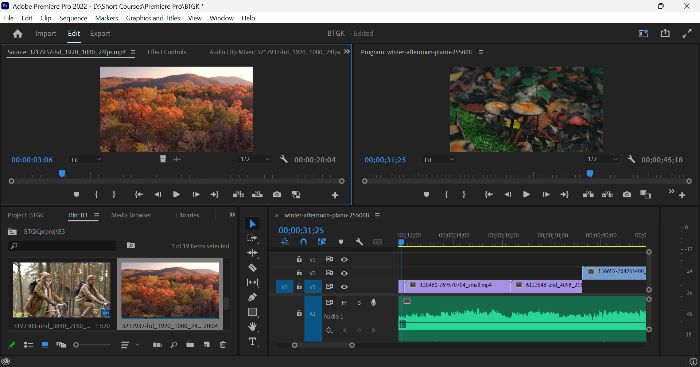Expand the Source panel tabs overflow chevron
Viewport: 700px width, 367px height.
click(346, 52)
